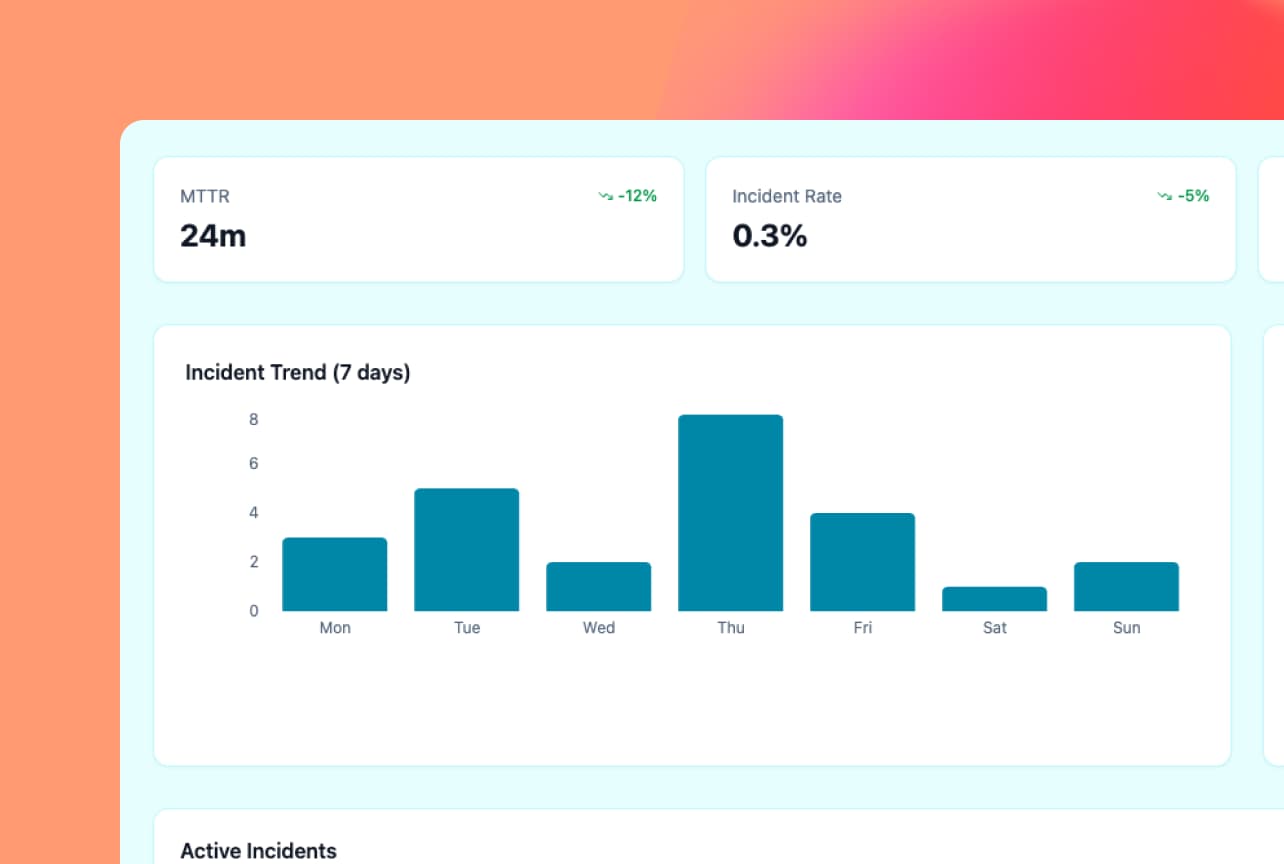Viewport: 1284px width, 864px height.
Task: Select the Tuesday bar in the chart
Action: pyautogui.click(x=467, y=549)
